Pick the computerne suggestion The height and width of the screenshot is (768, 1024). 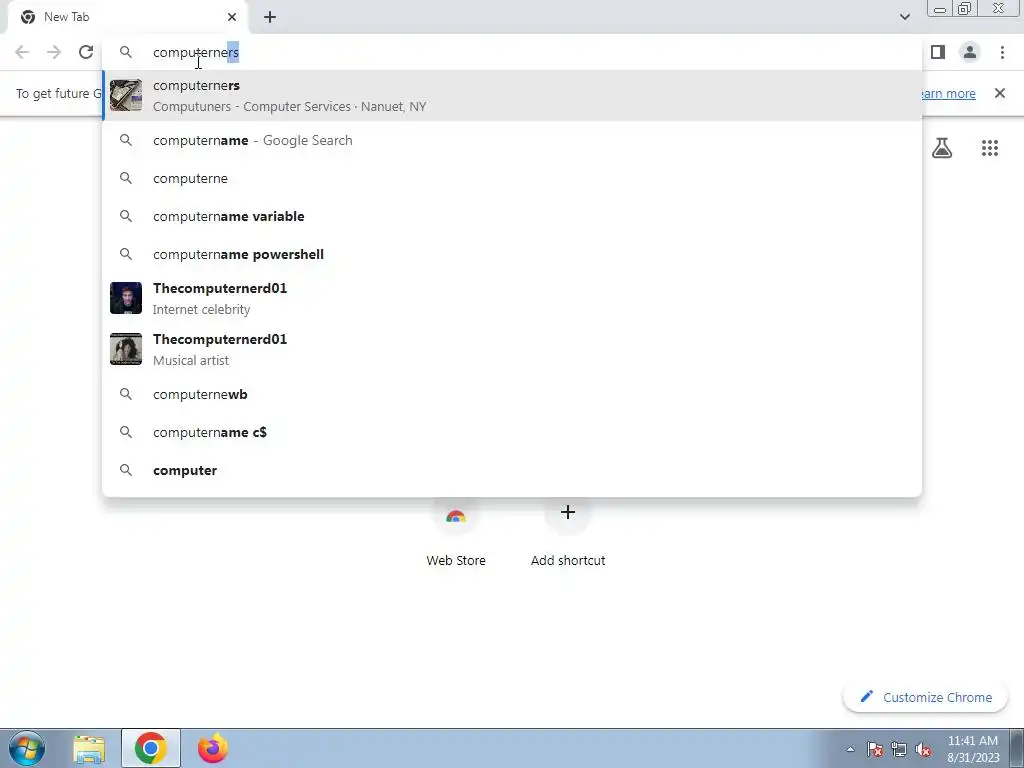click(512, 178)
